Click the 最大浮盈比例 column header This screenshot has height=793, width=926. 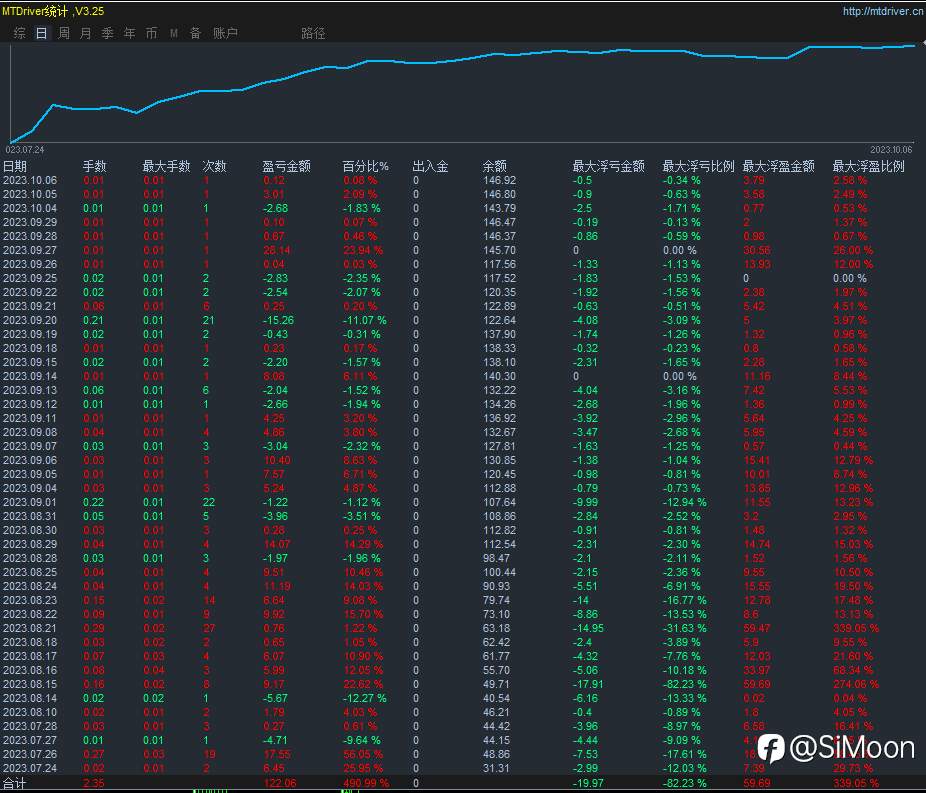click(x=868, y=167)
